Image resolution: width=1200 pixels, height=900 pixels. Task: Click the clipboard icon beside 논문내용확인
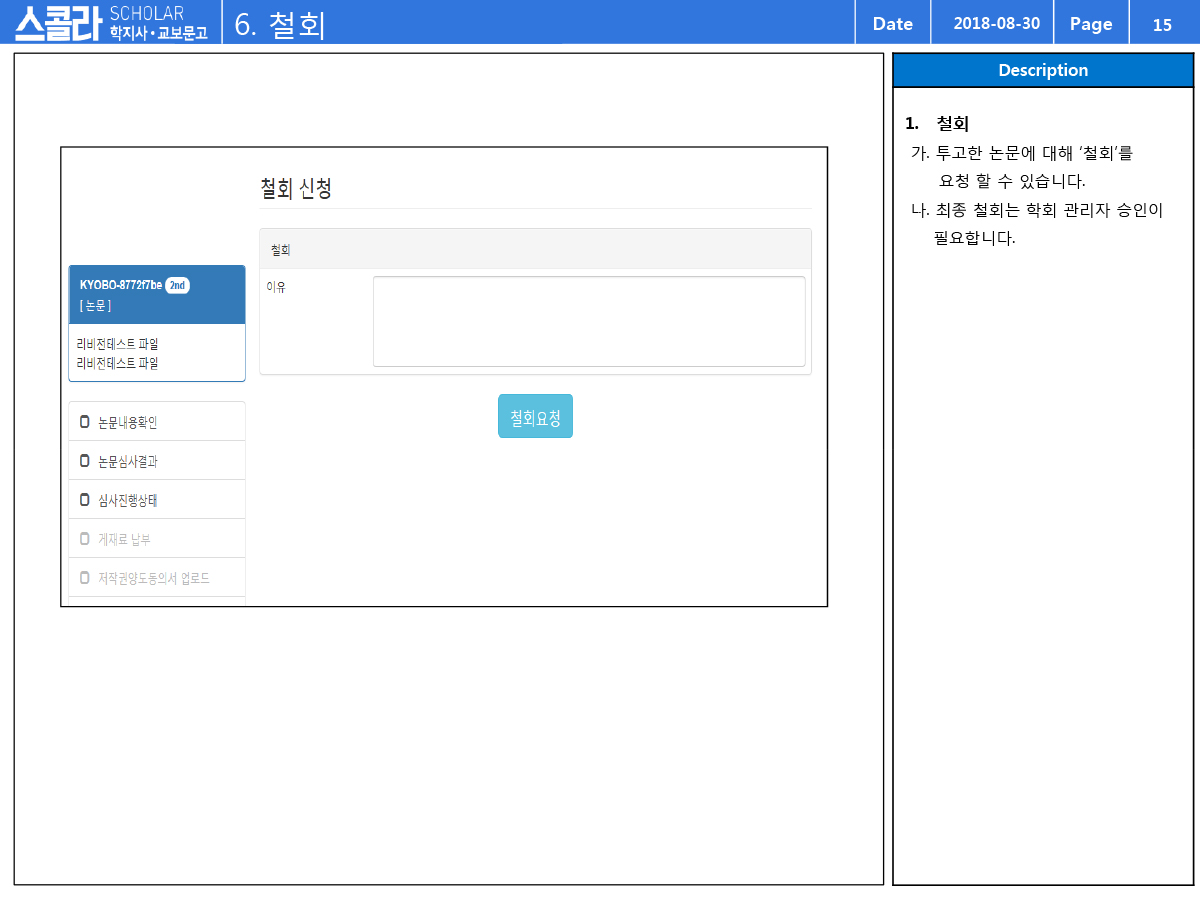coord(85,422)
